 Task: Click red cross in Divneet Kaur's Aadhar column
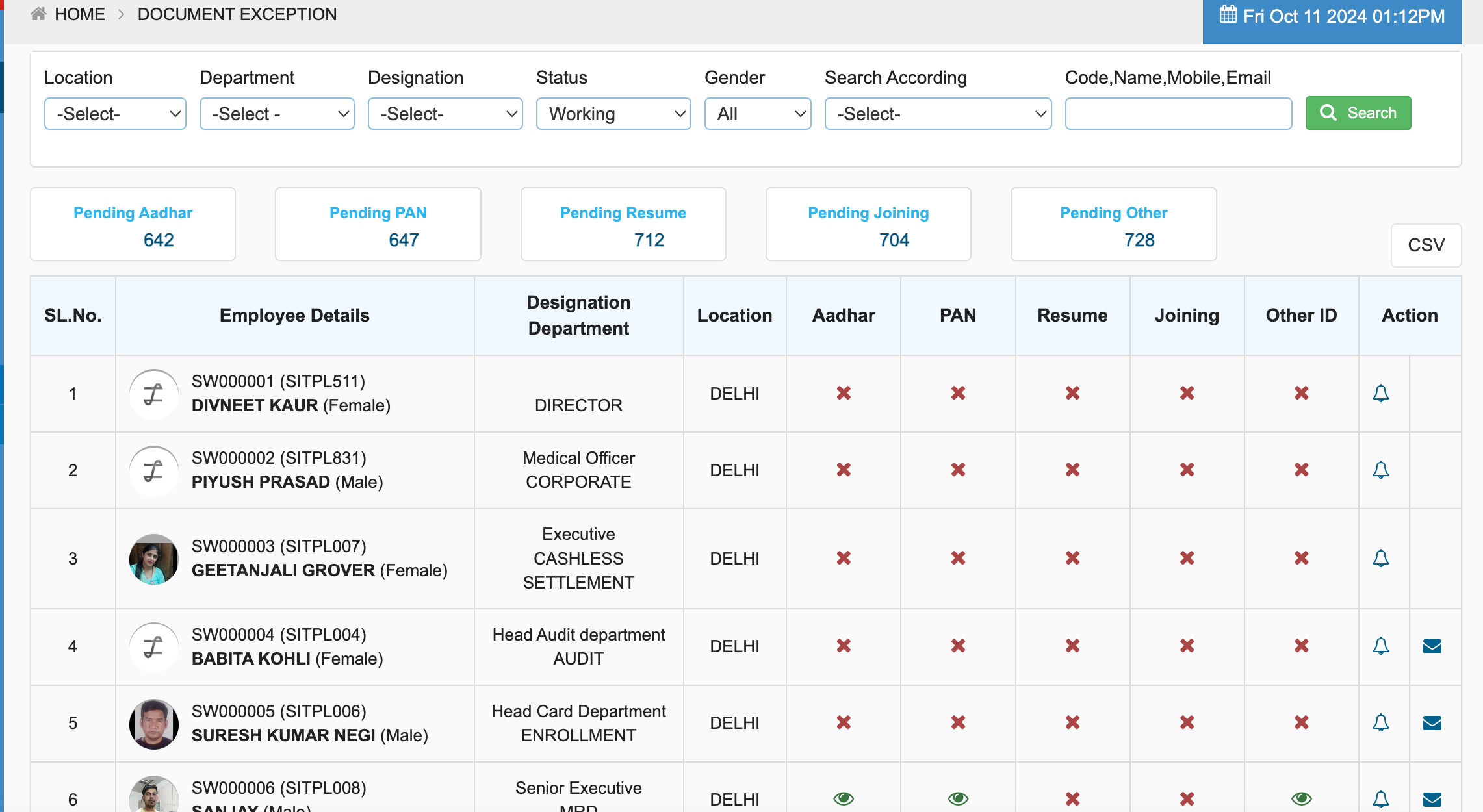(x=844, y=393)
